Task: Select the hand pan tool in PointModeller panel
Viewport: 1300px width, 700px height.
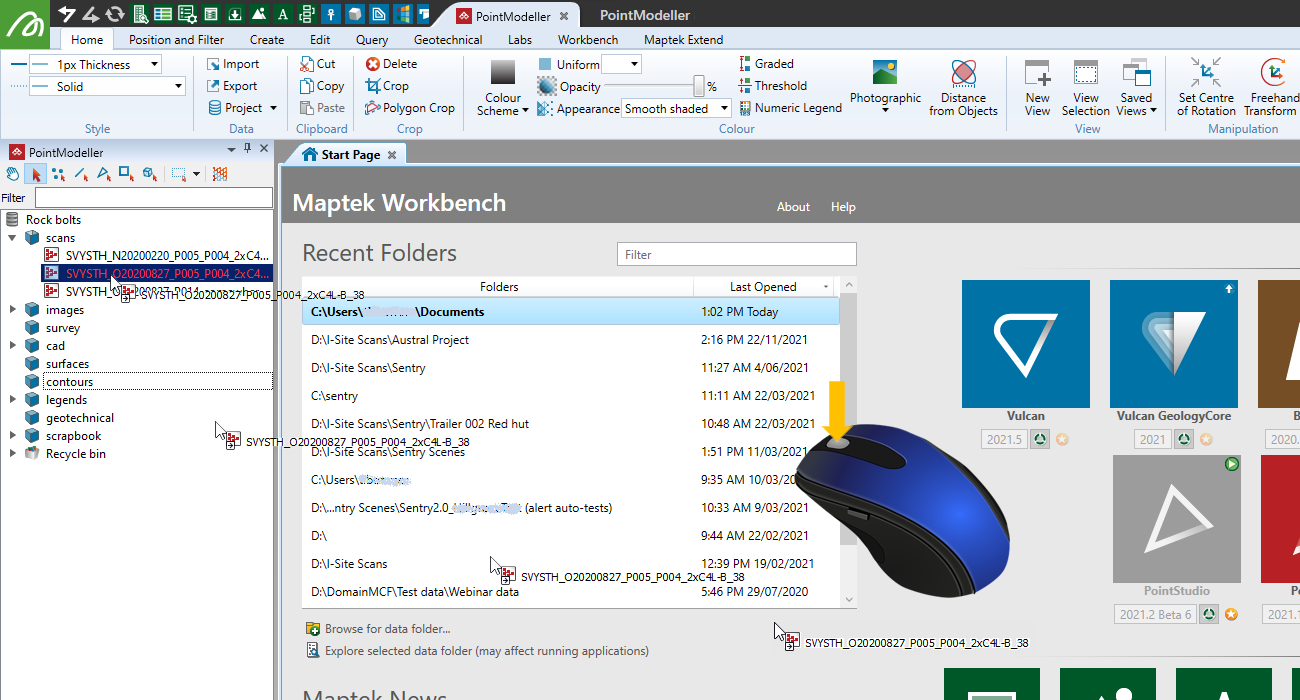Action: [x=13, y=174]
